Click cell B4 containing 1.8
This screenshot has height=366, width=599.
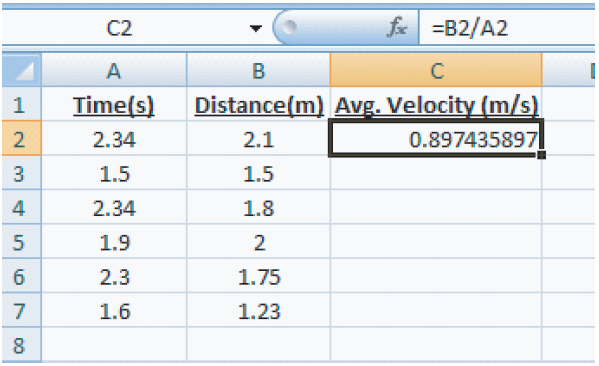pos(258,207)
